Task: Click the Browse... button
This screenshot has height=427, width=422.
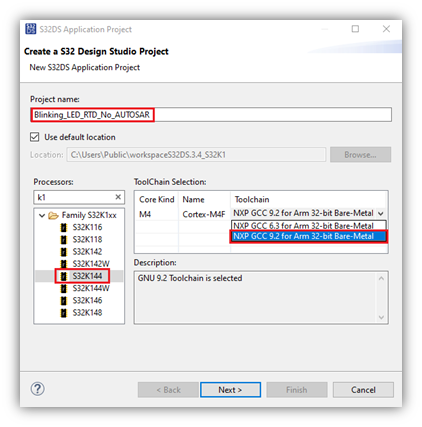Action: pos(360,155)
